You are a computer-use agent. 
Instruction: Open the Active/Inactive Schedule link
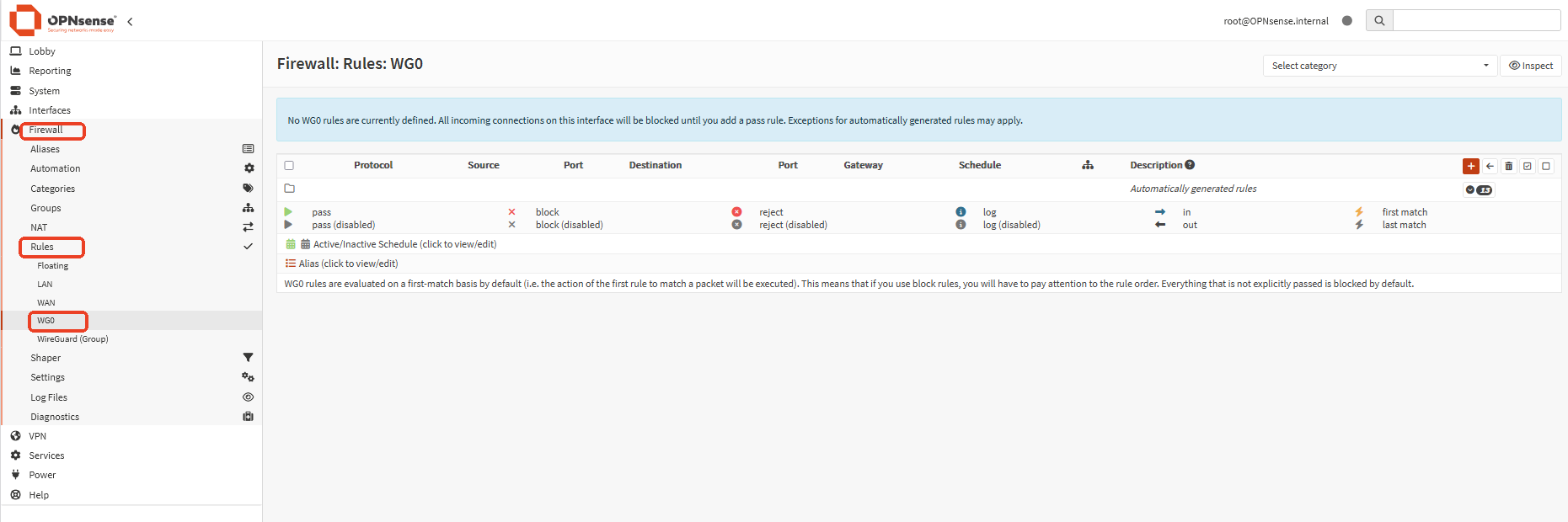[x=404, y=244]
